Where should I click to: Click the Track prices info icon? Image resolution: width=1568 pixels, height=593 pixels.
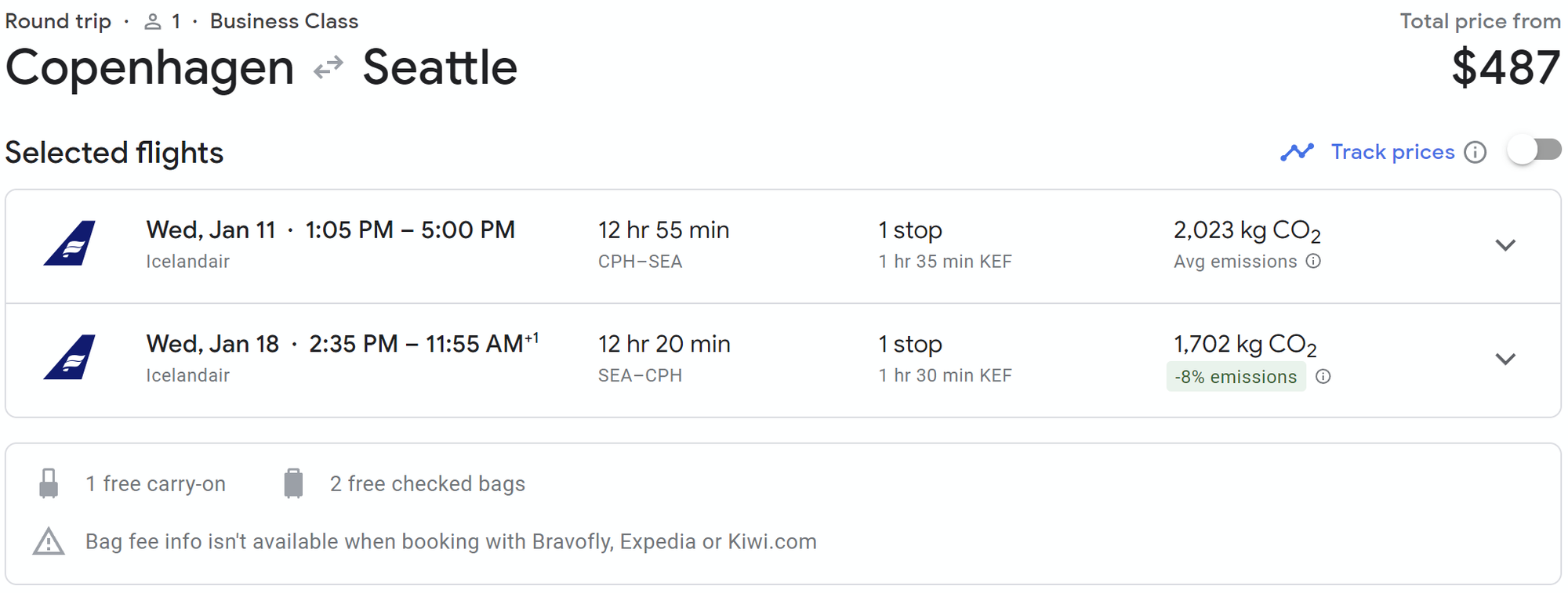pyautogui.click(x=1475, y=152)
